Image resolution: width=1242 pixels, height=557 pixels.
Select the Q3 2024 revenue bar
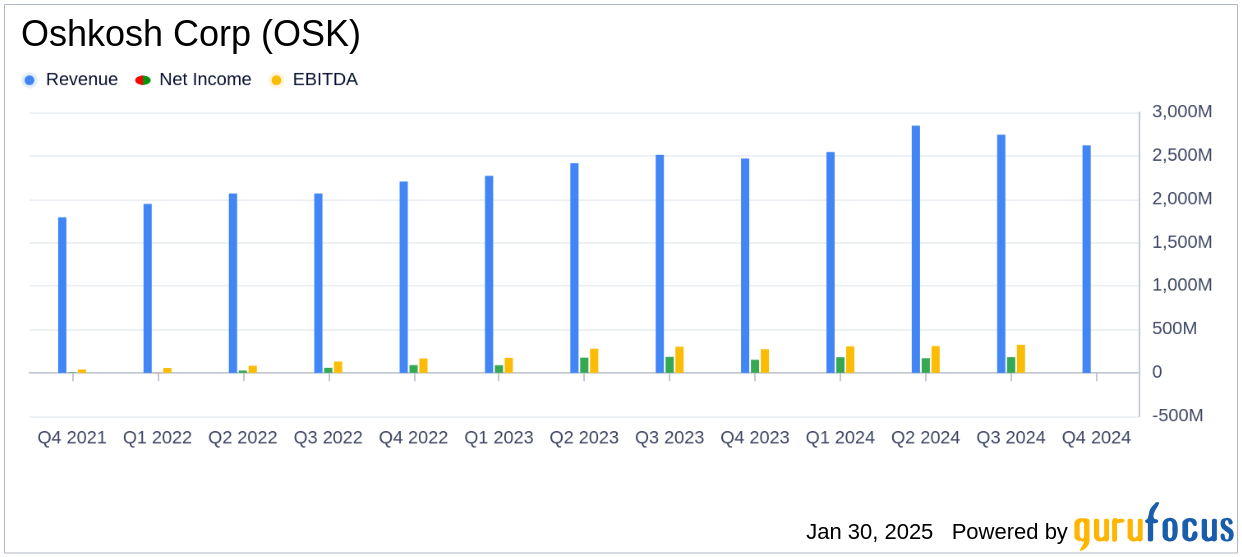(1001, 254)
